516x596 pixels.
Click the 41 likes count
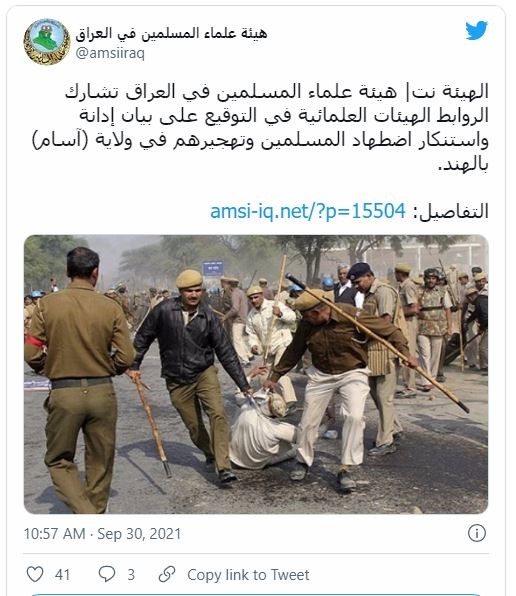(62, 575)
